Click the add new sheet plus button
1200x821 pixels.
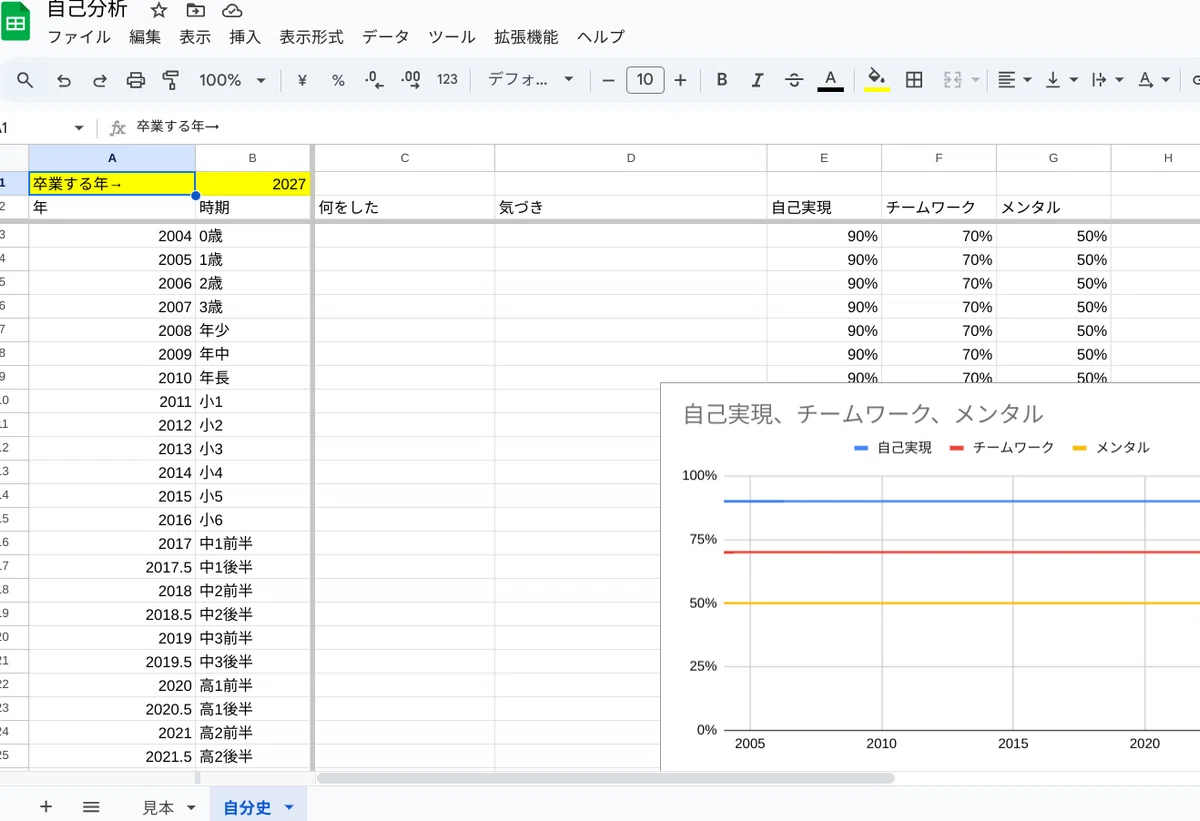pos(45,807)
